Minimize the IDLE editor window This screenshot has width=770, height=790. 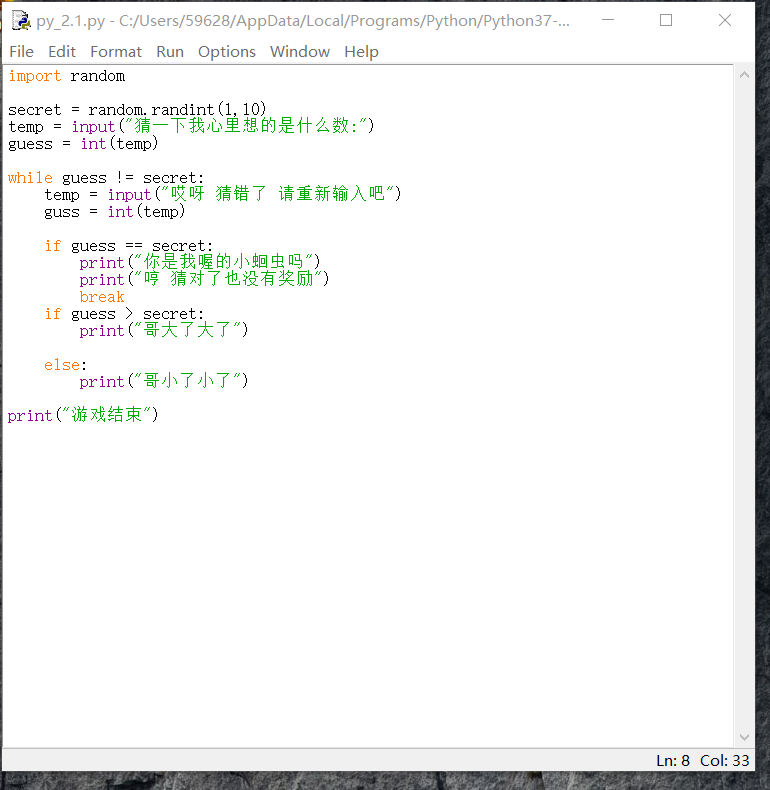[608, 20]
